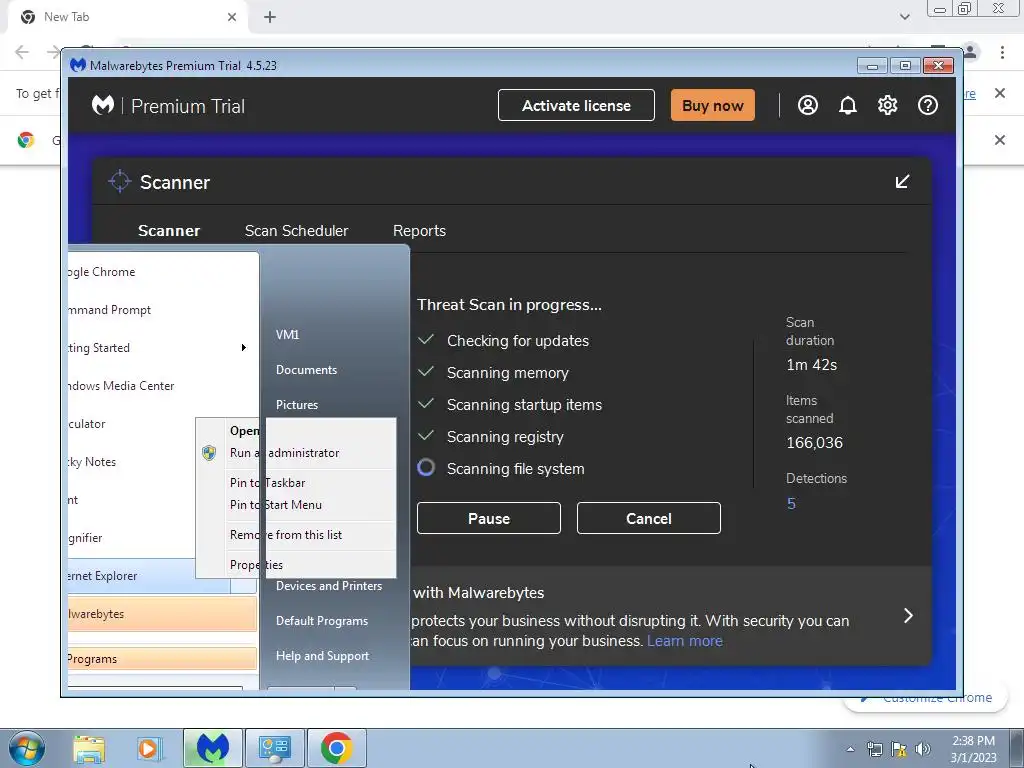Image resolution: width=1024 pixels, height=768 pixels.
Task: Click the Buy now button
Action: point(712,105)
